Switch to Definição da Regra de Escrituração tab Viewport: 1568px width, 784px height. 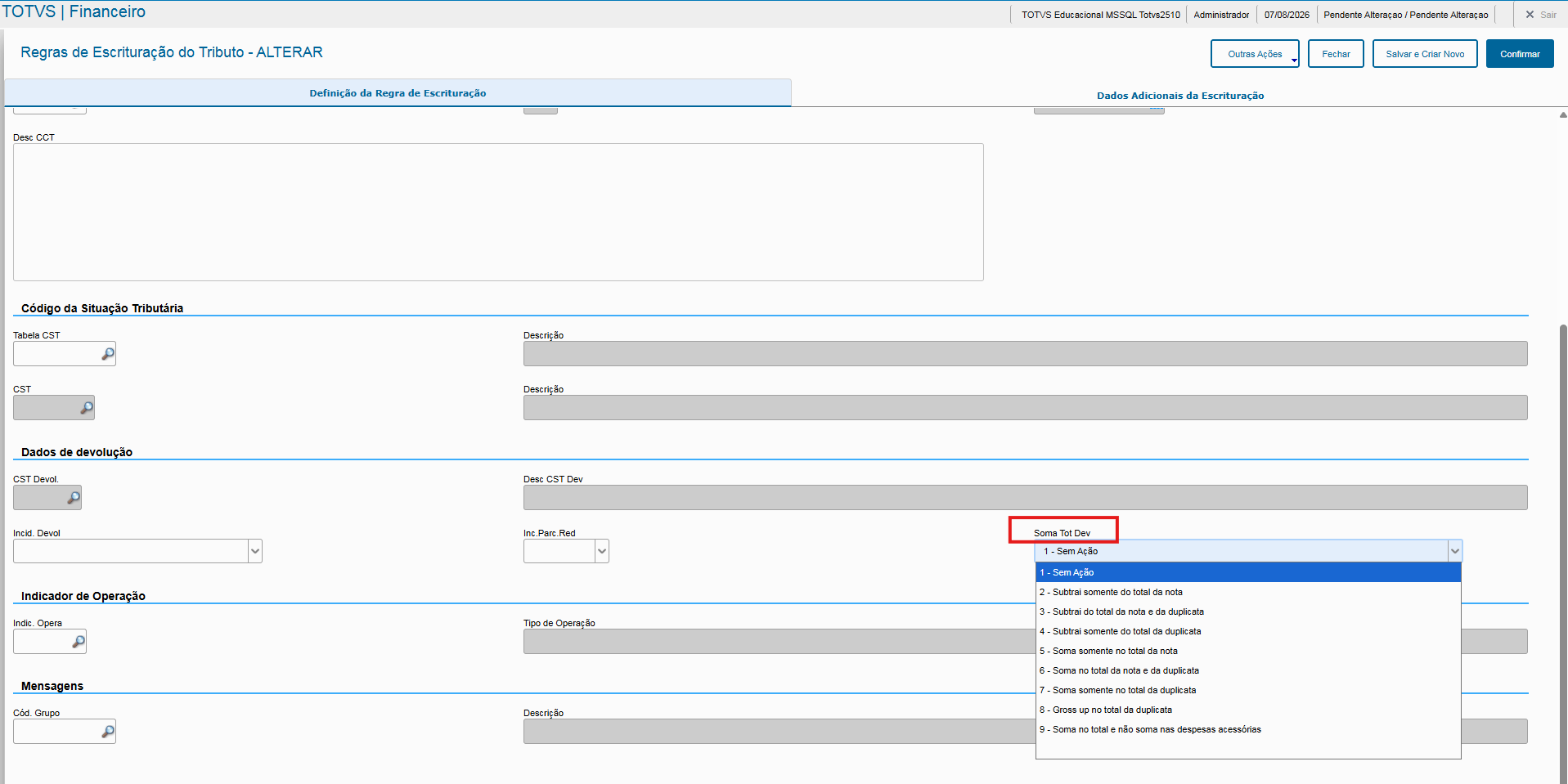[x=398, y=93]
